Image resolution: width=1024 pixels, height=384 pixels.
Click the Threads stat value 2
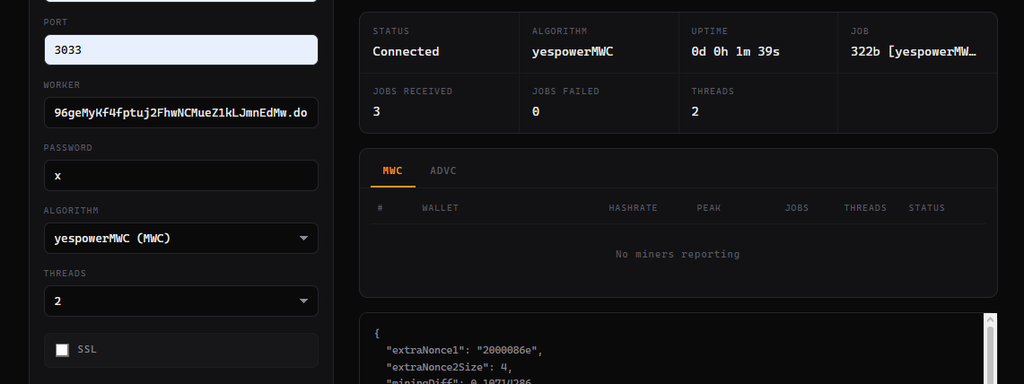[695, 112]
